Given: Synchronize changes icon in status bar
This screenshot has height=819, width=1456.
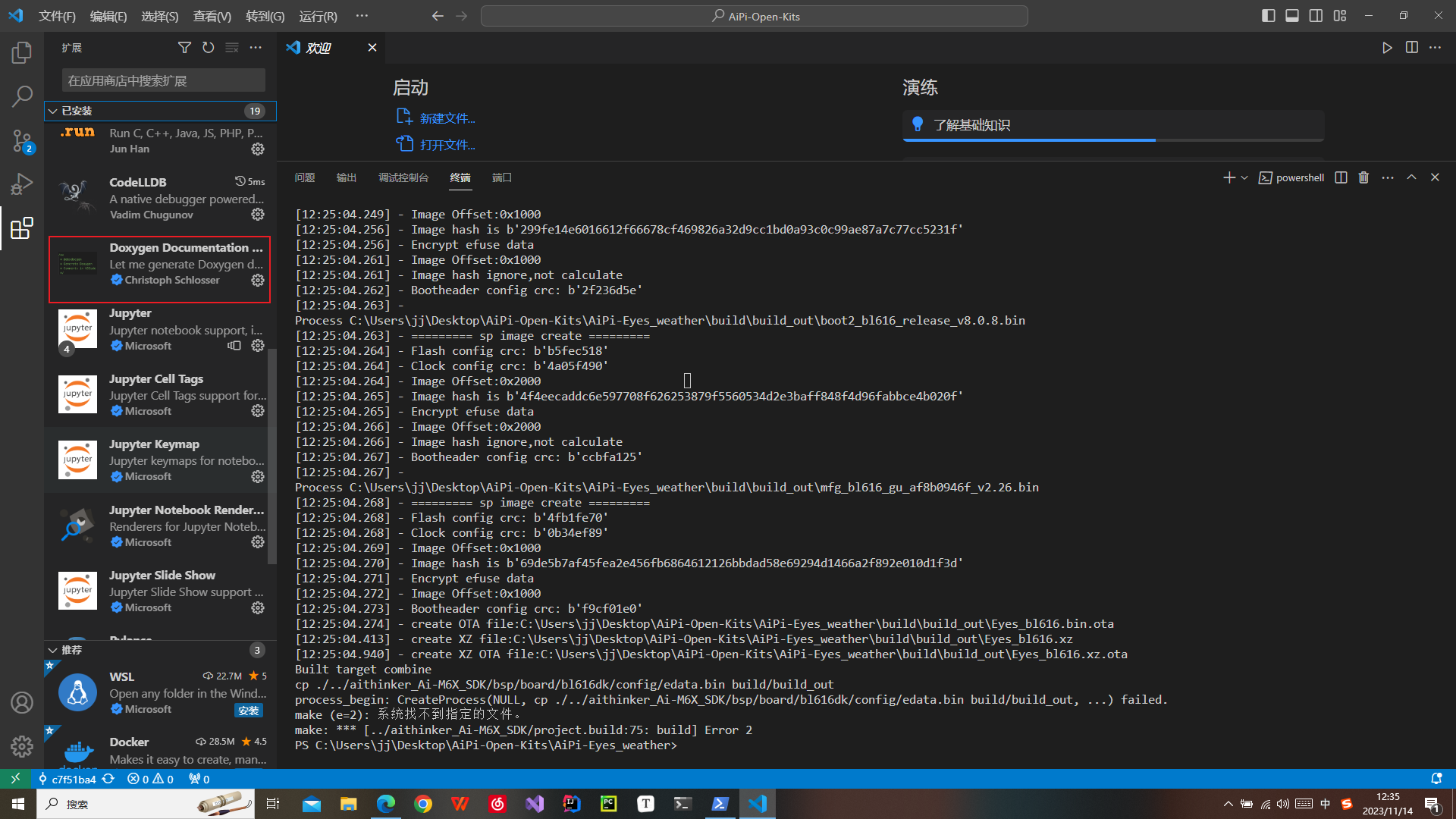Looking at the screenshot, I should click(x=108, y=779).
